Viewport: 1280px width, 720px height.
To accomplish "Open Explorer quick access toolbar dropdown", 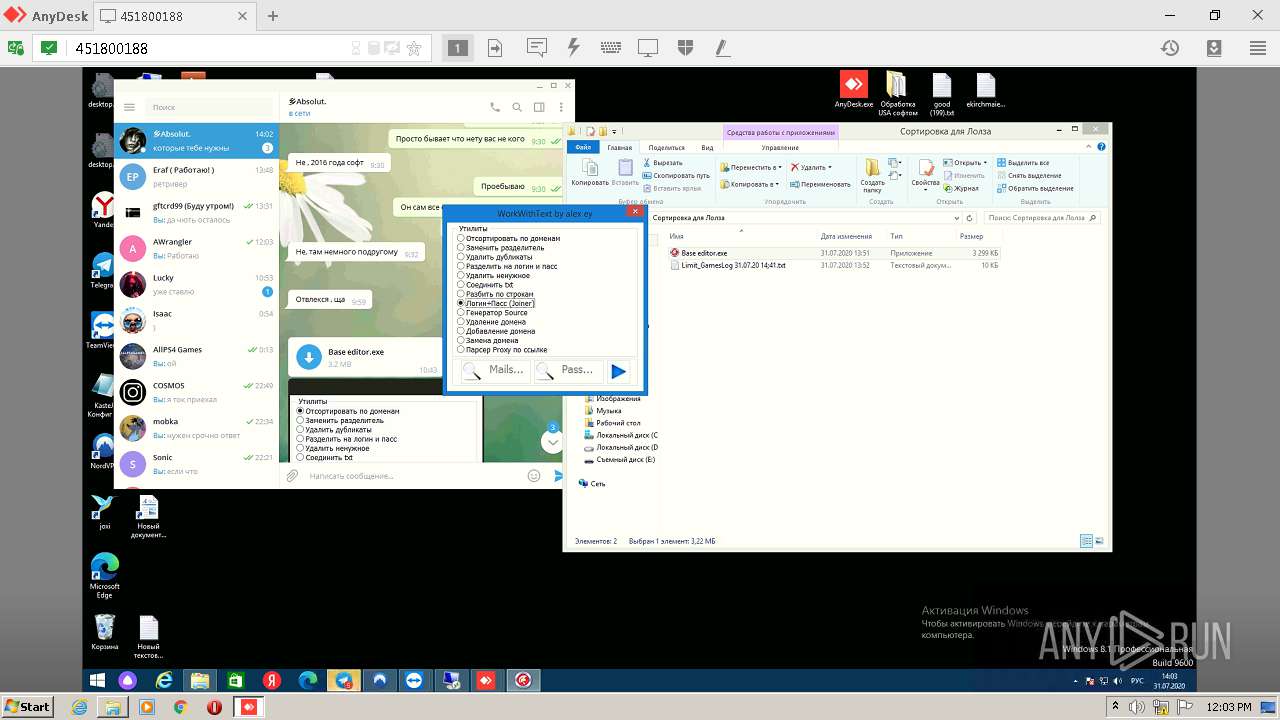I will pos(614,131).
